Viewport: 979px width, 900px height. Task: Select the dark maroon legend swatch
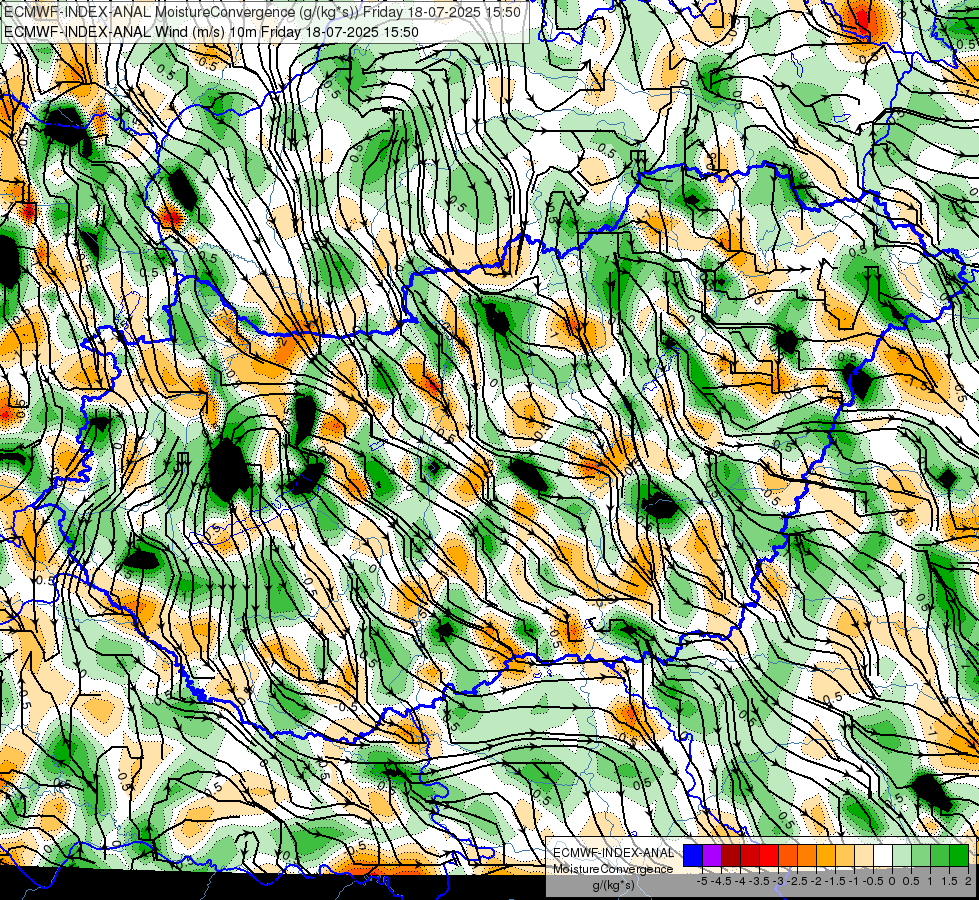pyautogui.click(x=731, y=855)
